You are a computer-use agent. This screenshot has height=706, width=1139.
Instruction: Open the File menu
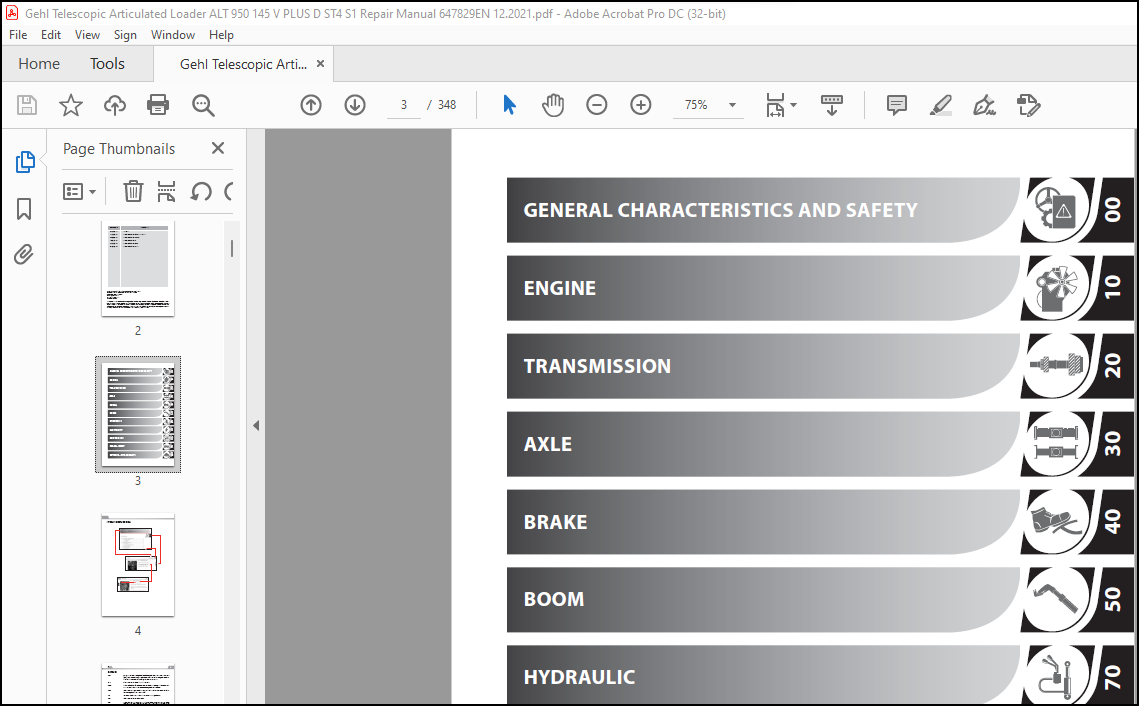click(x=18, y=35)
